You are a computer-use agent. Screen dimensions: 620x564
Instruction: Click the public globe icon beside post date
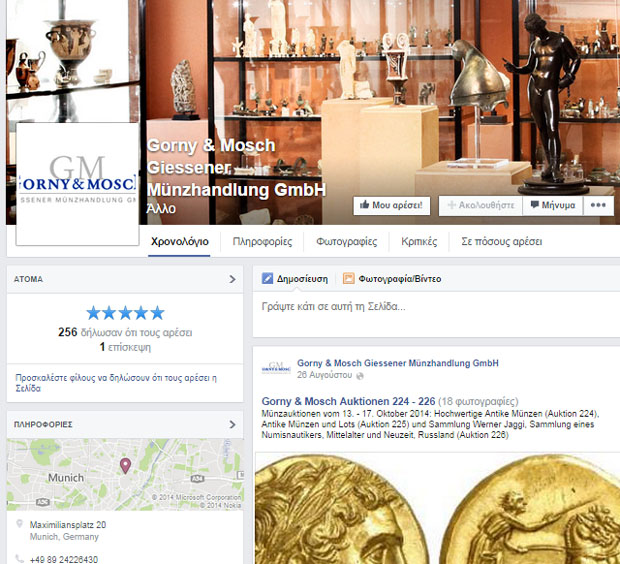360,376
